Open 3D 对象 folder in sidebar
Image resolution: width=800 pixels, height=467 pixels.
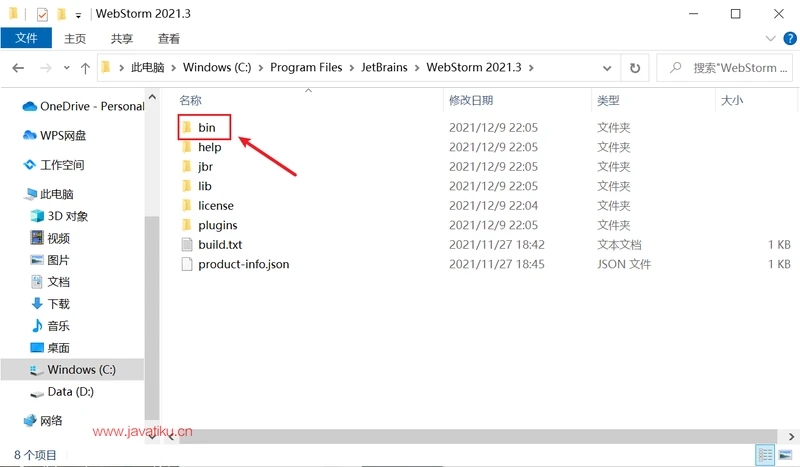pos(59,216)
